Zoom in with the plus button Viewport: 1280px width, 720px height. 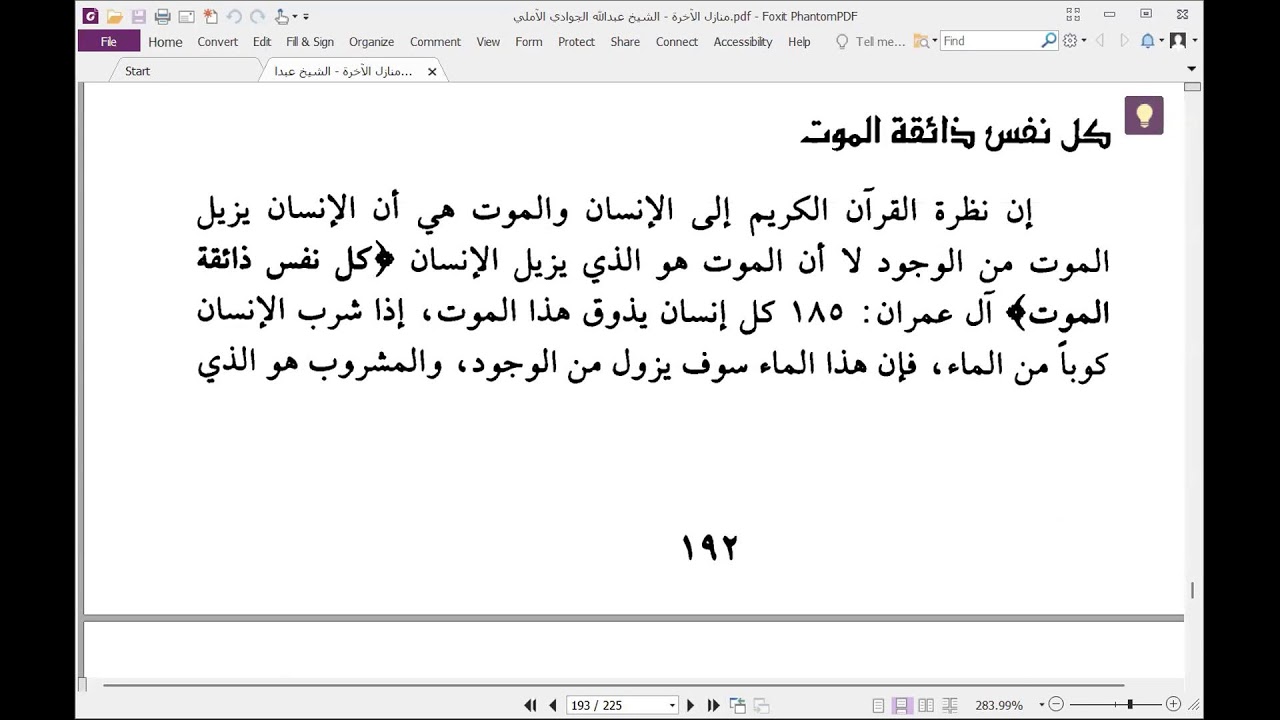(1174, 705)
